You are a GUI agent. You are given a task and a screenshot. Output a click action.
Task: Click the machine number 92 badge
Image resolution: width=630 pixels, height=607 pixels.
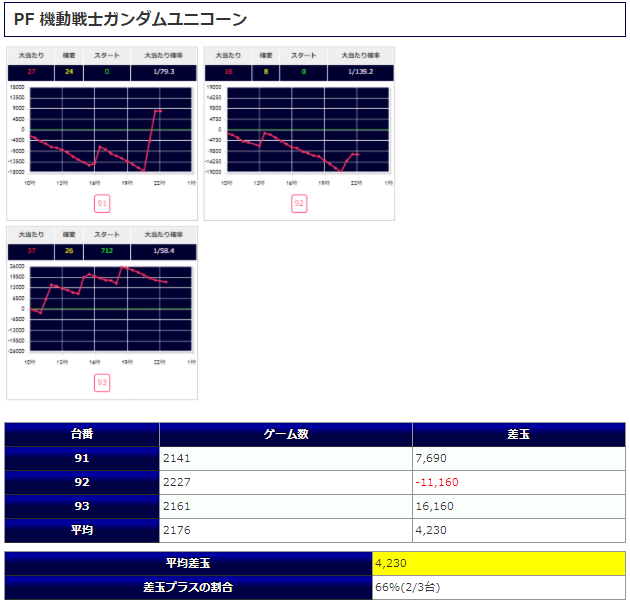click(299, 204)
